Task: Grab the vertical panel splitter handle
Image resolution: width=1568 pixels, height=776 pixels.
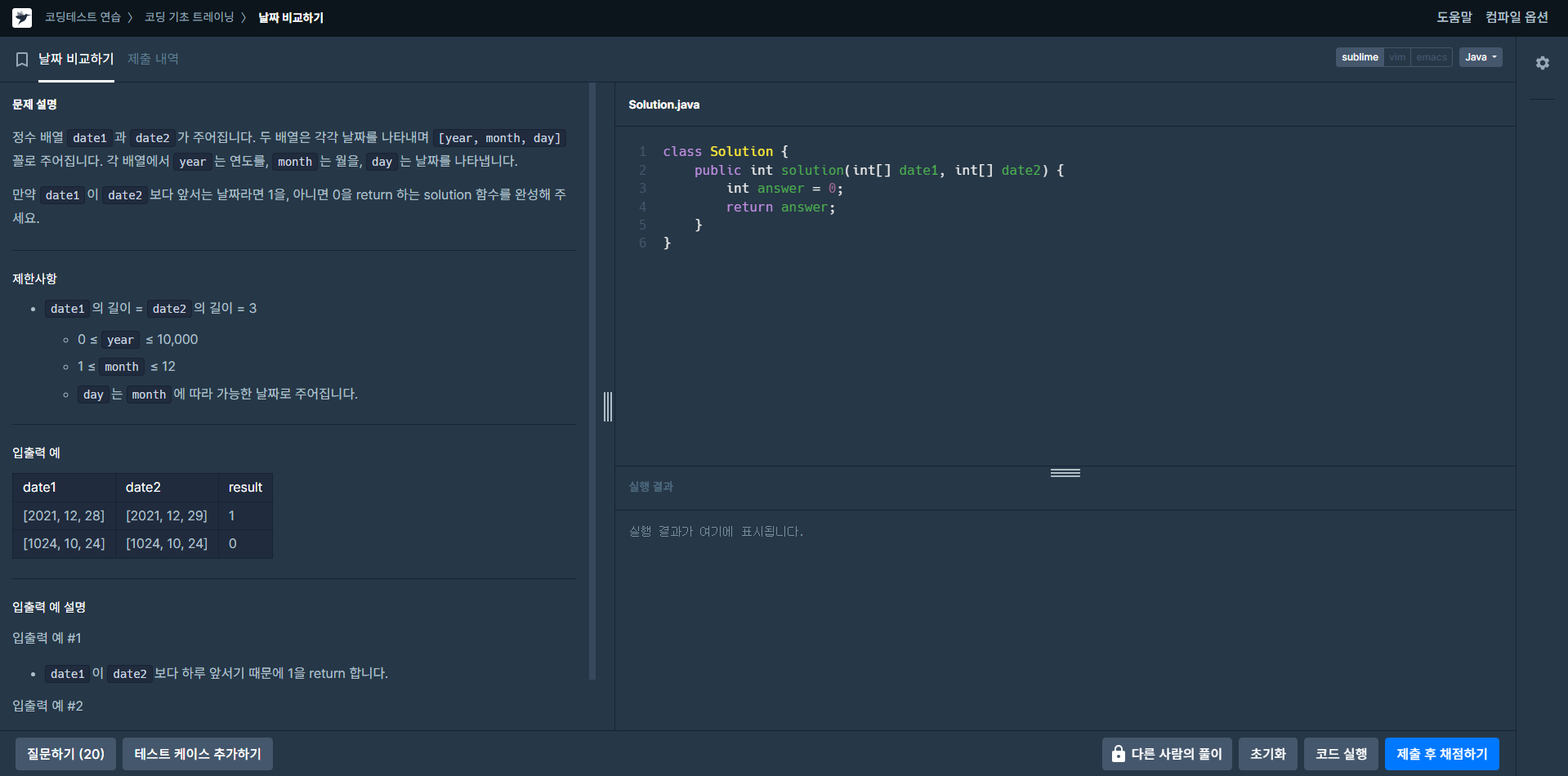Action: (608, 407)
